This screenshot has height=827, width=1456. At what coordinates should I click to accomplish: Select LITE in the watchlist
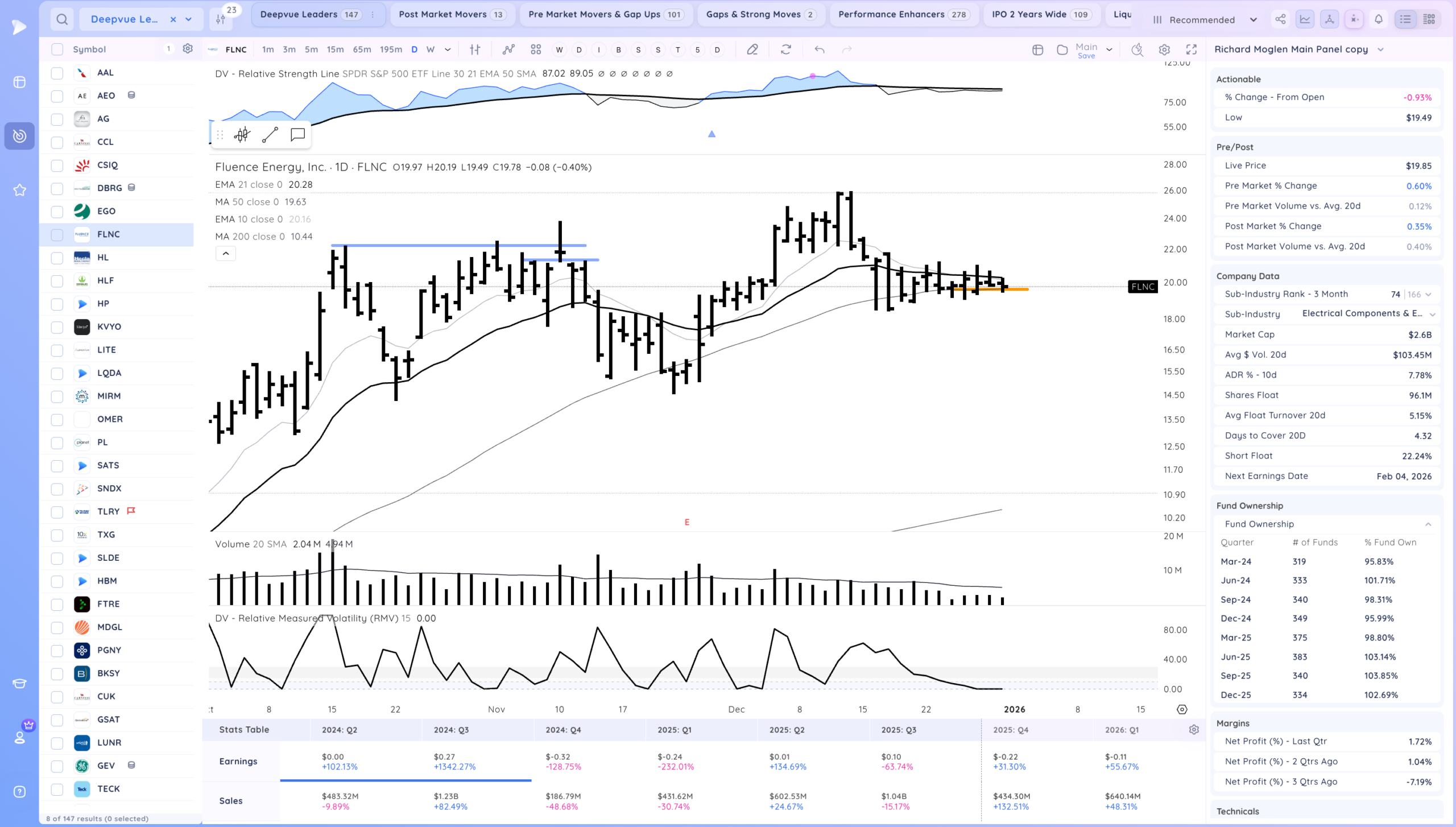coord(106,350)
